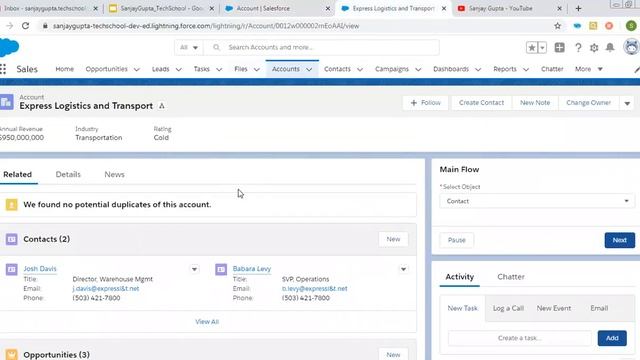The height and width of the screenshot is (360, 640).
Task: Select the Log a Call tab
Action: pos(508,308)
